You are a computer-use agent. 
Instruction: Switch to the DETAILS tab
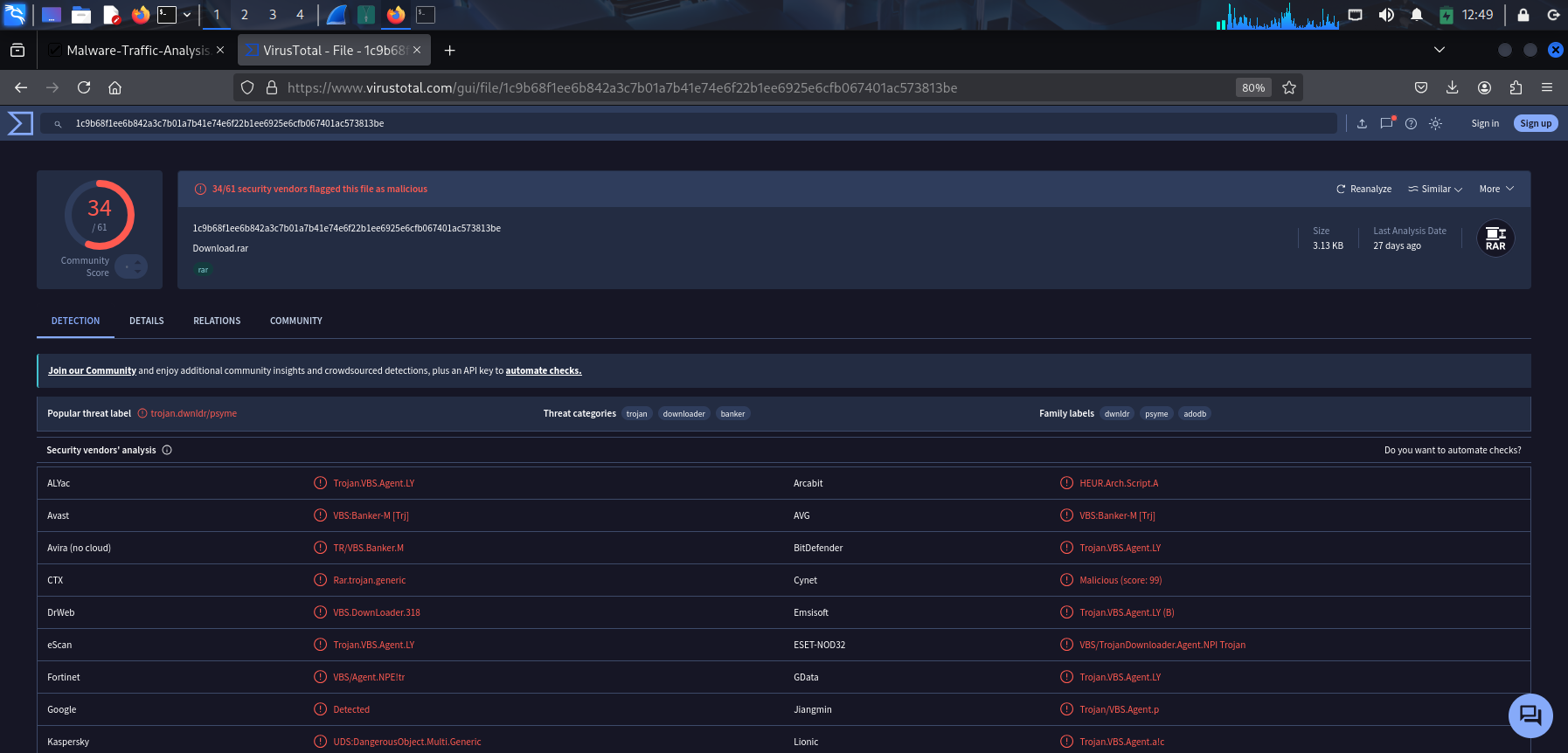(147, 321)
